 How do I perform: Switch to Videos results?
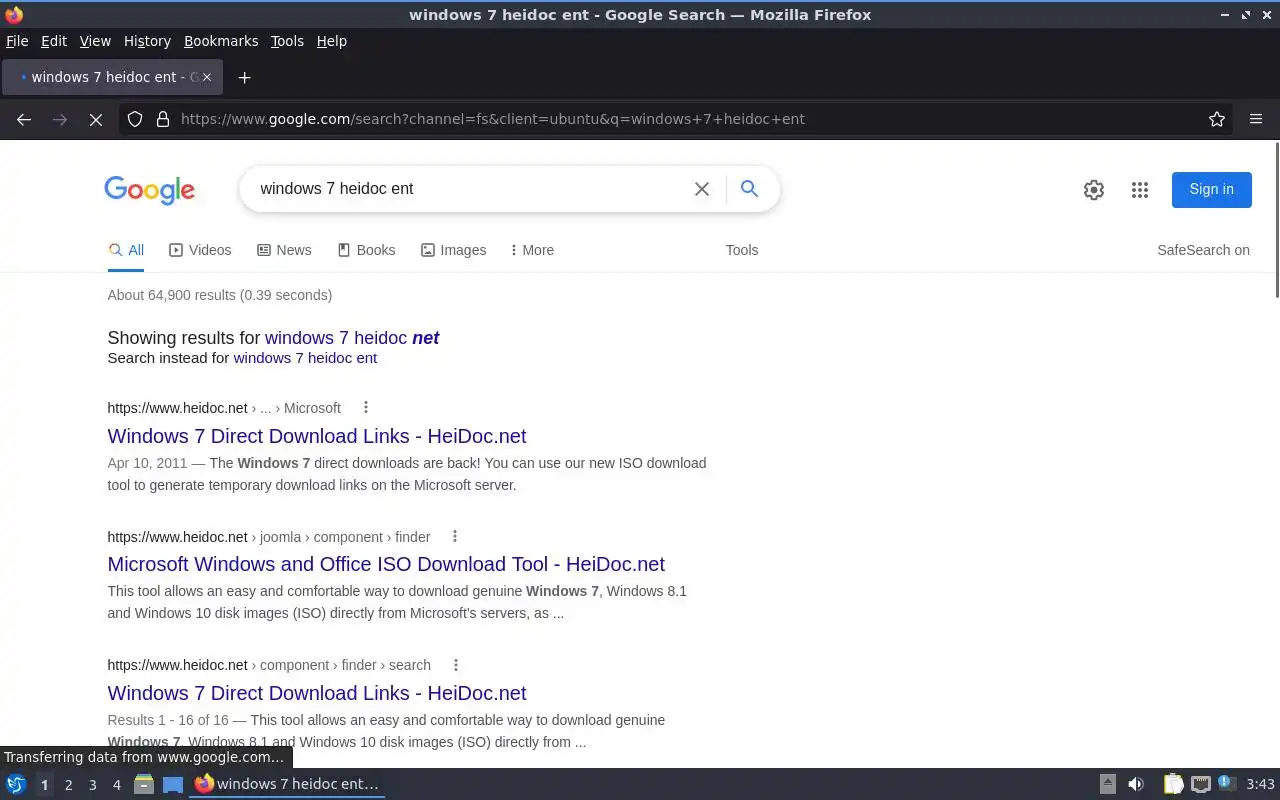coord(200,250)
